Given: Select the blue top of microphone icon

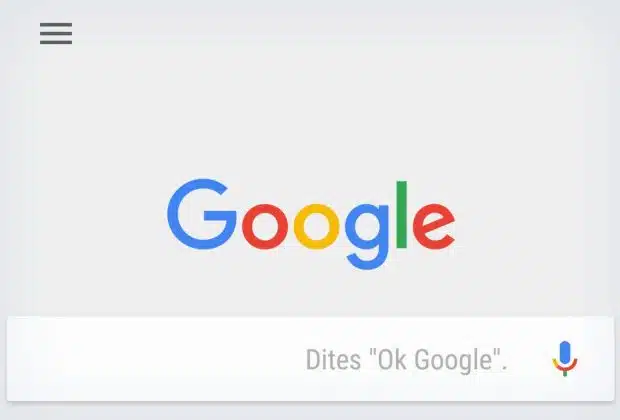Looking at the screenshot, I should [x=565, y=353].
